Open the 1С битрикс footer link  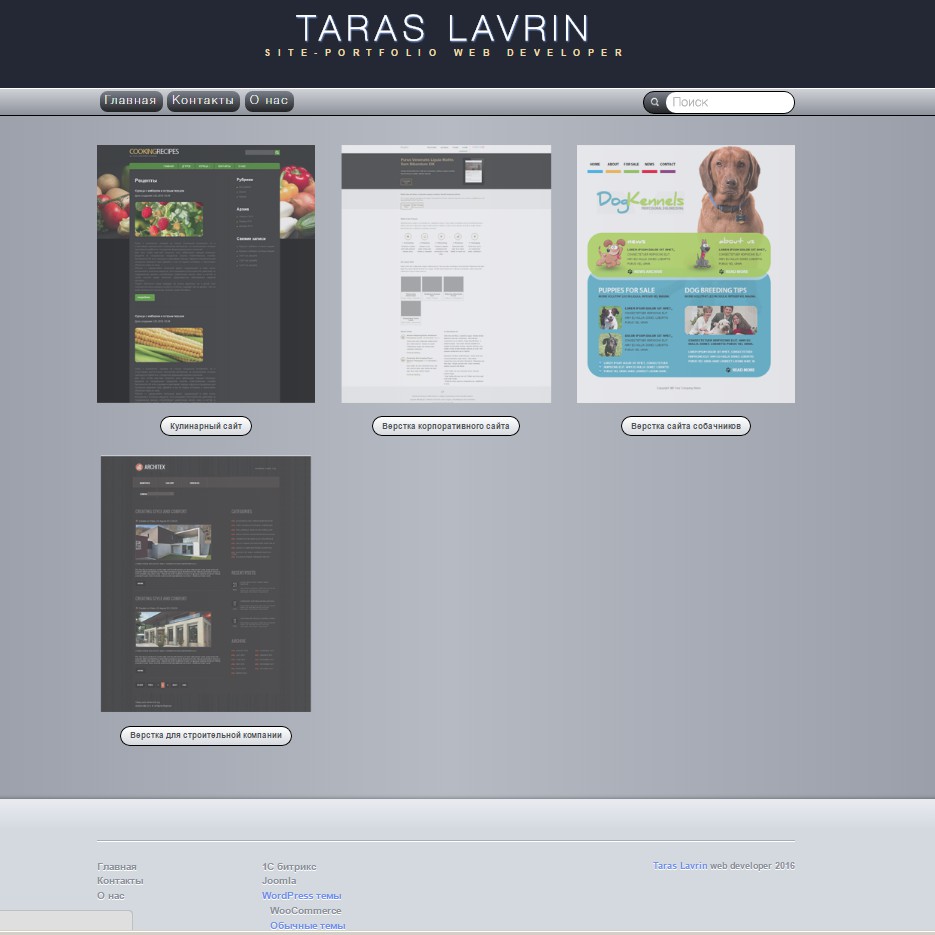(x=289, y=866)
